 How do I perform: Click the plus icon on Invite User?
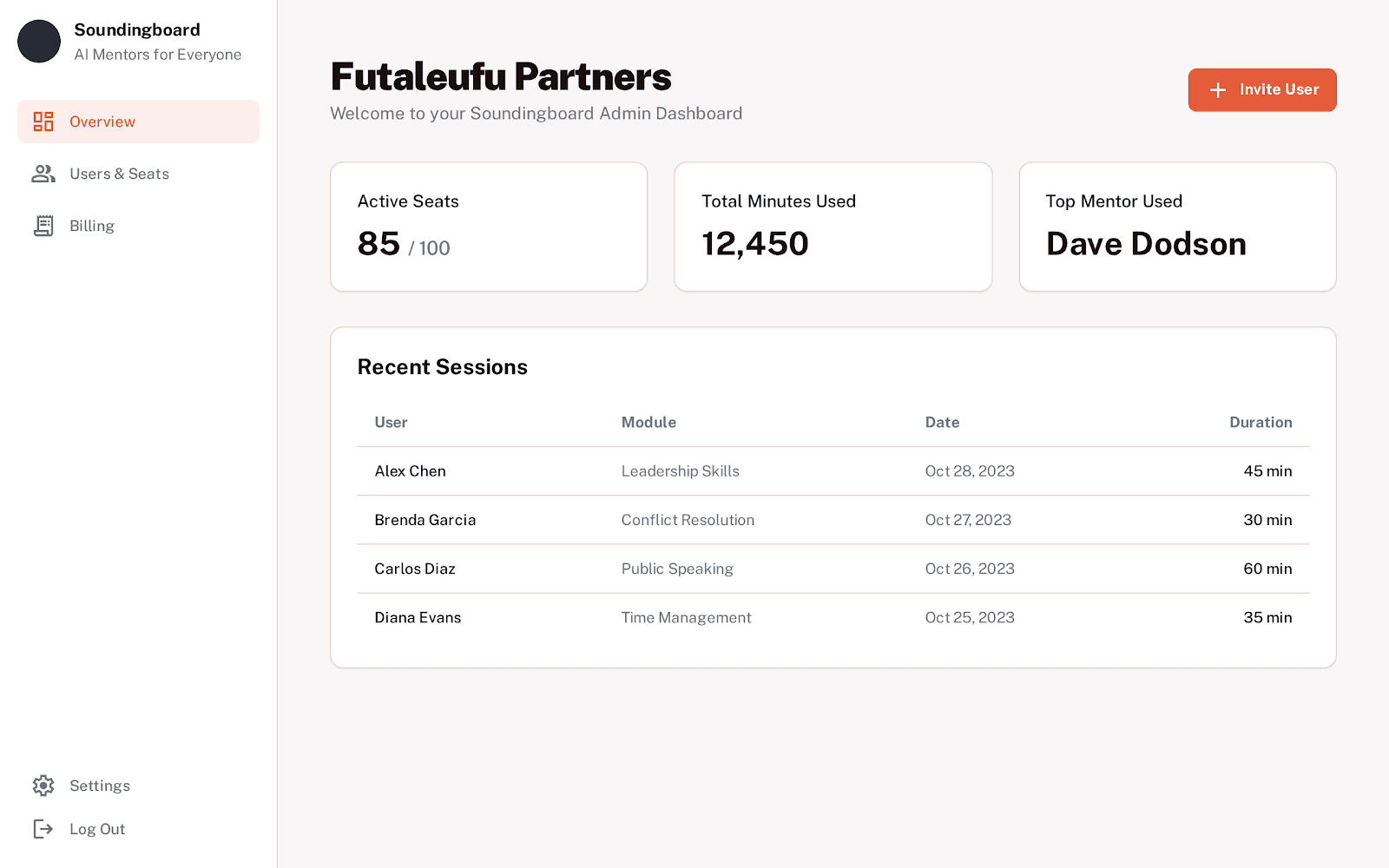tap(1218, 90)
